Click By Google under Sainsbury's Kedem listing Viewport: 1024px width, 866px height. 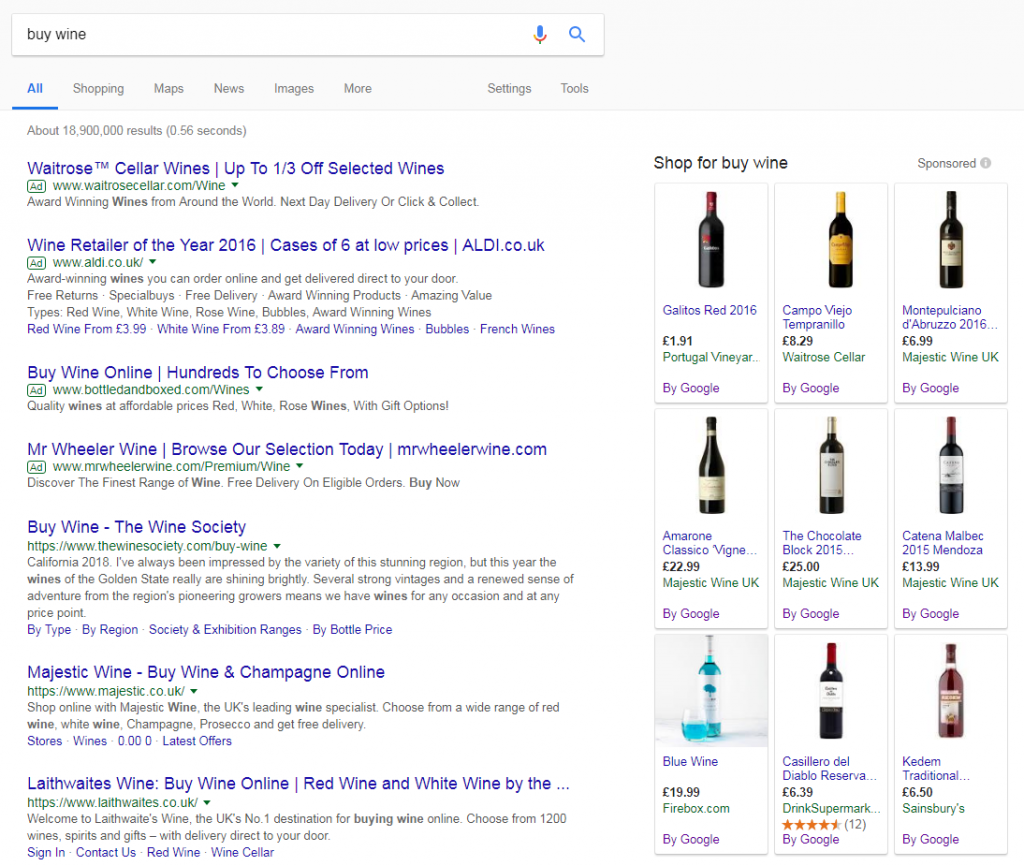click(931, 839)
